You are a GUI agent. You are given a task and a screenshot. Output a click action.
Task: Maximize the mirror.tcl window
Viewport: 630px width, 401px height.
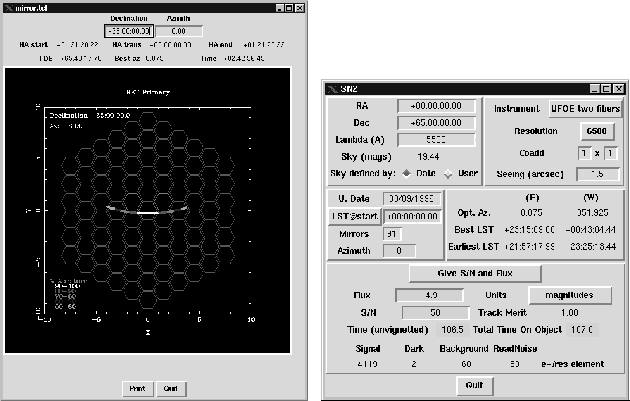289,8
